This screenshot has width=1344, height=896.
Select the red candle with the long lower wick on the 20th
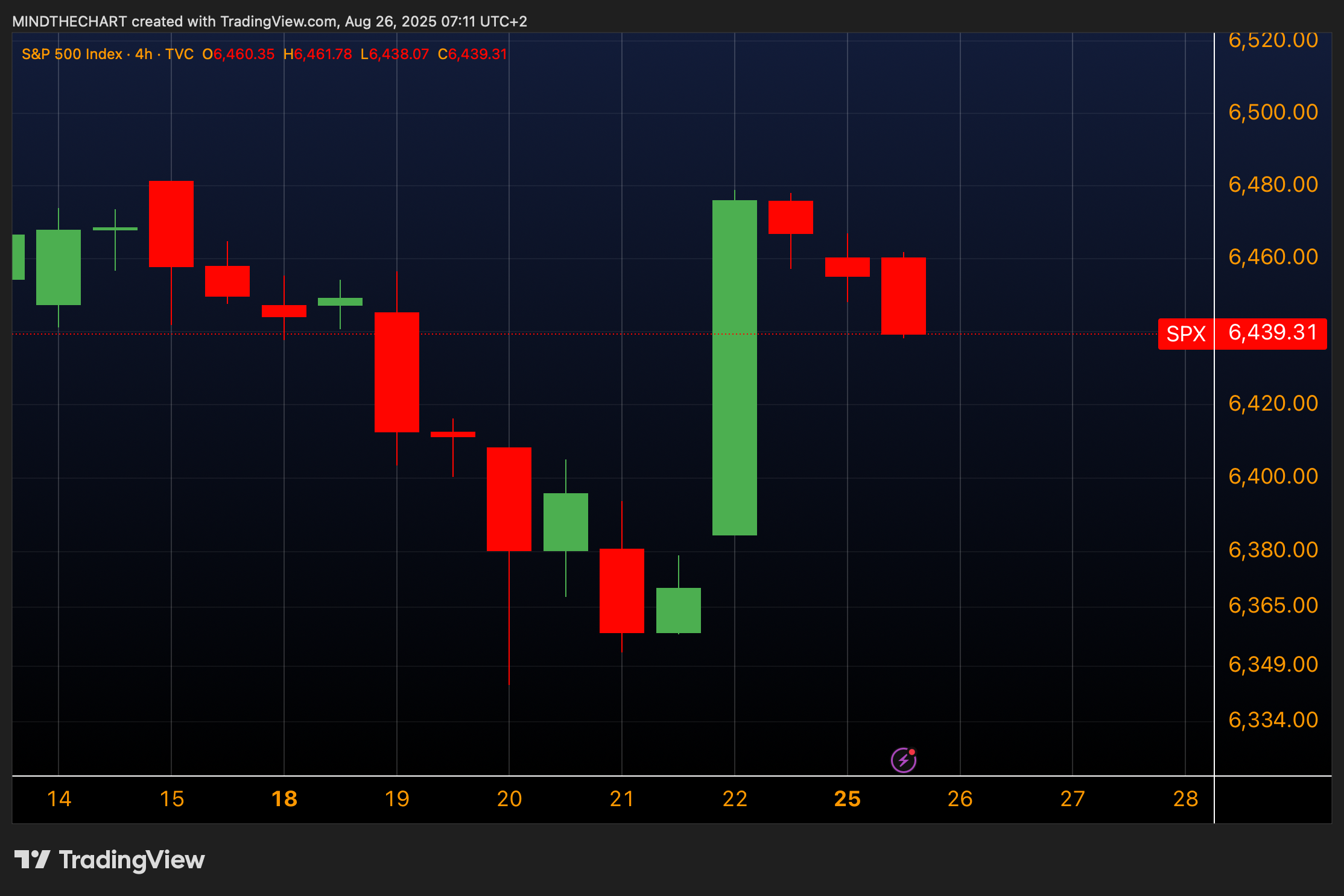pyautogui.click(x=509, y=499)
